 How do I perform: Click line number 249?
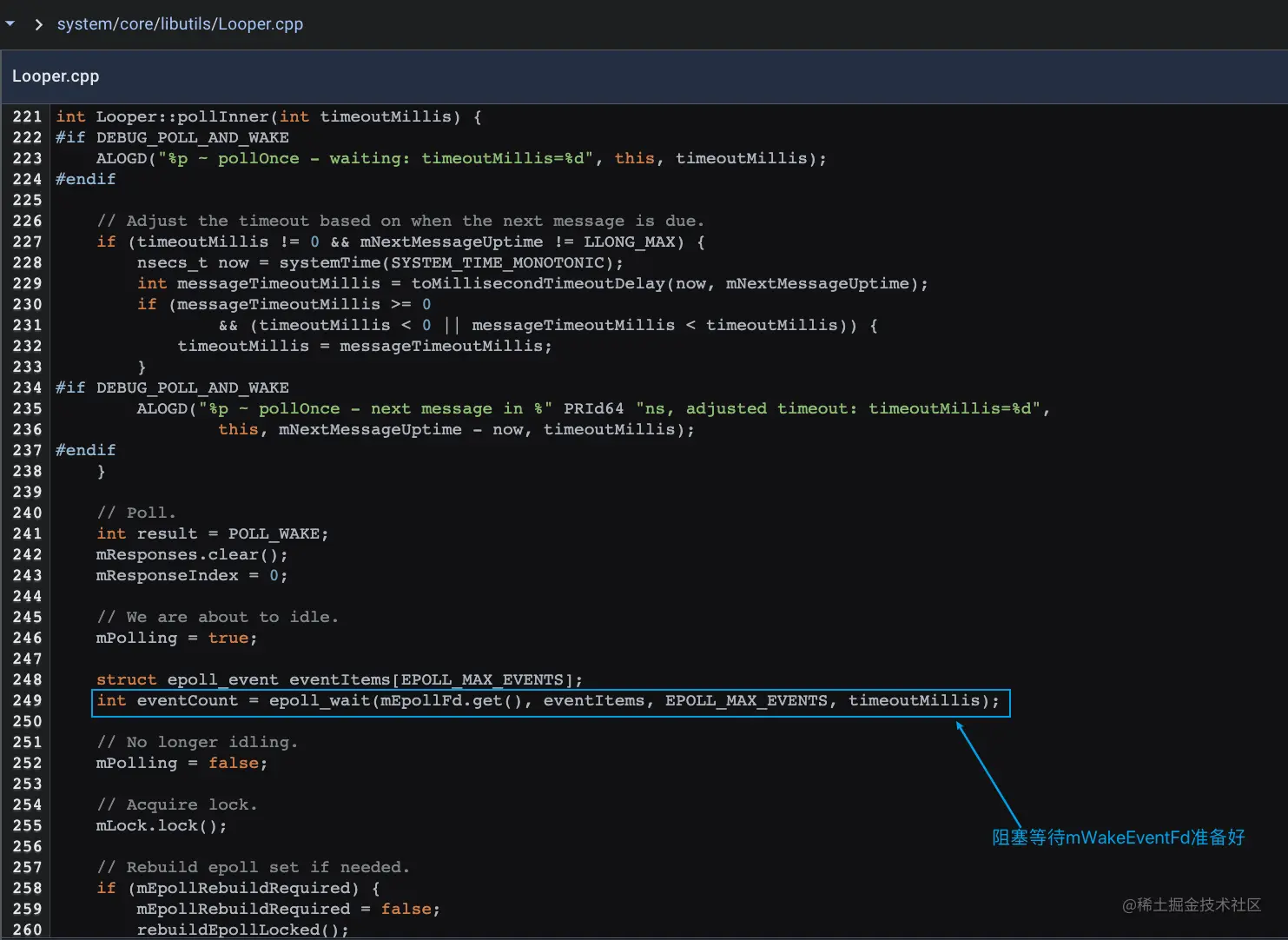point(27,700)
